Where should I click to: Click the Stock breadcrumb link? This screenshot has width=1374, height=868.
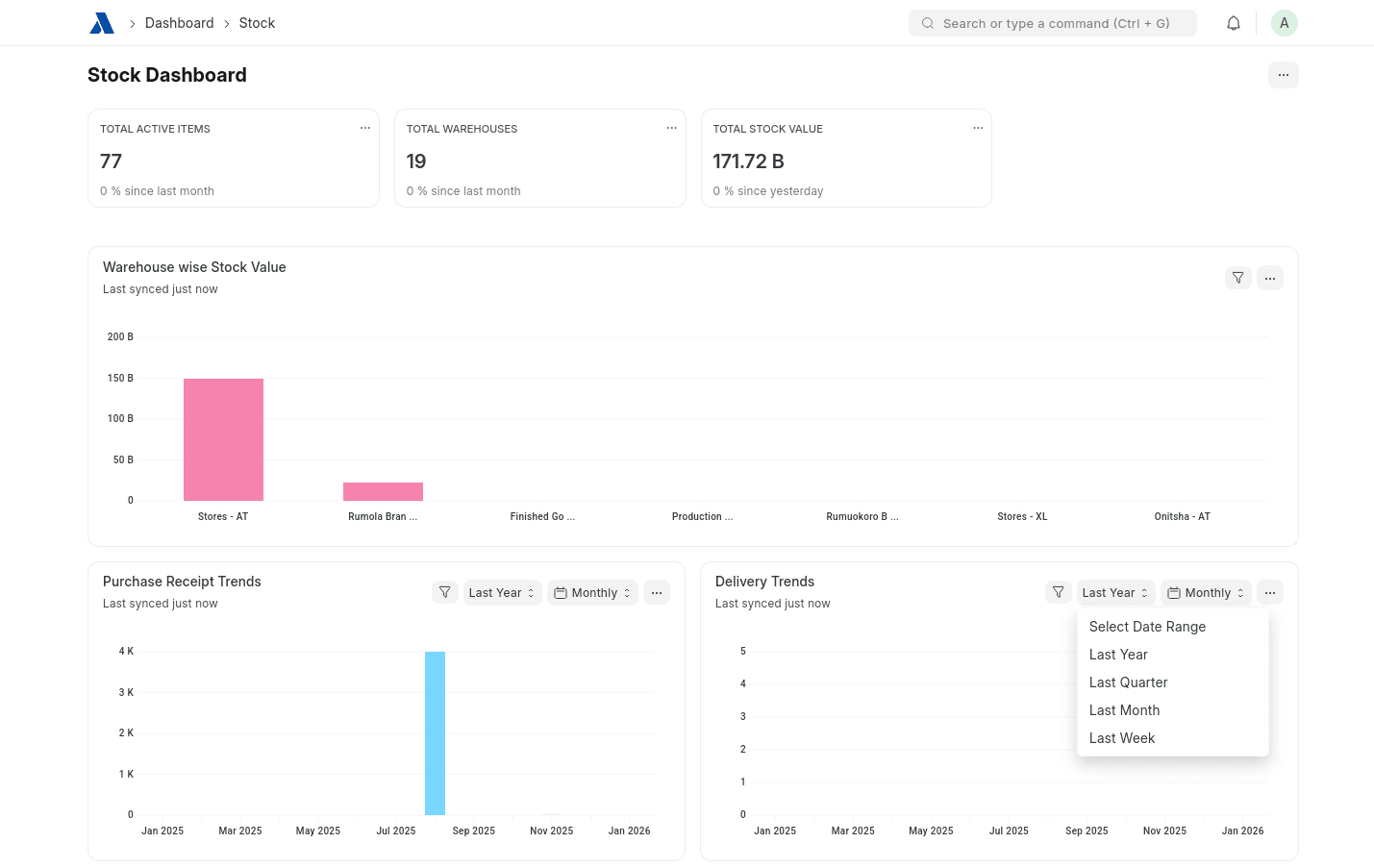257,22
